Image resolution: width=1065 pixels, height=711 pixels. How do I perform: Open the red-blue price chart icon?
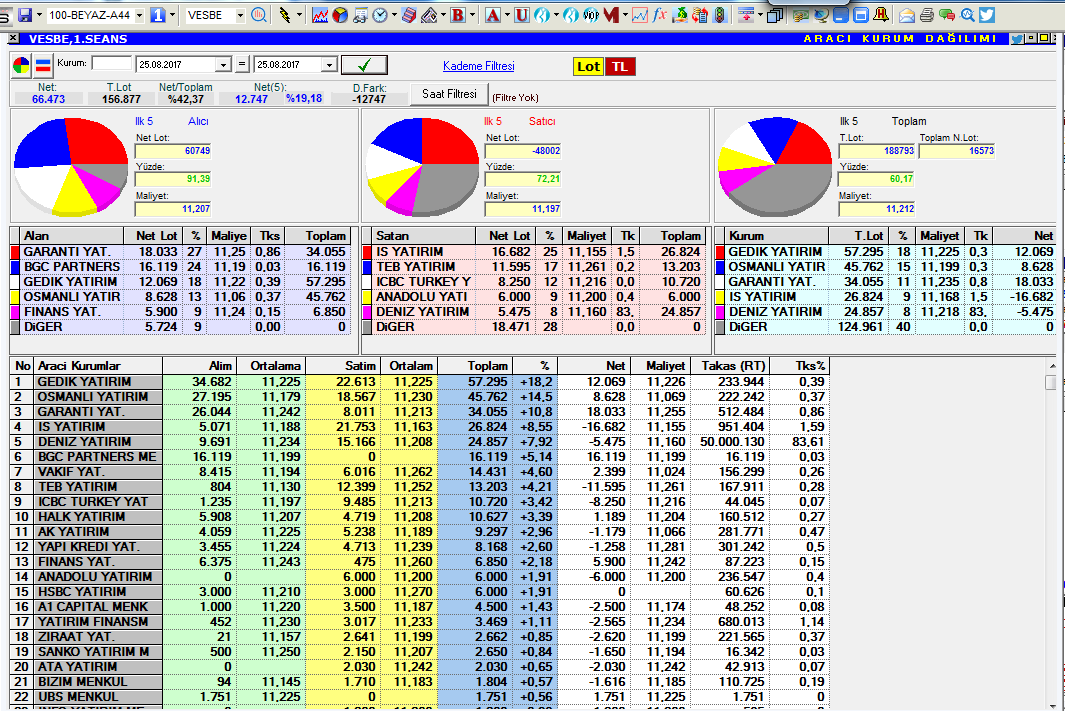pos(320,14)
